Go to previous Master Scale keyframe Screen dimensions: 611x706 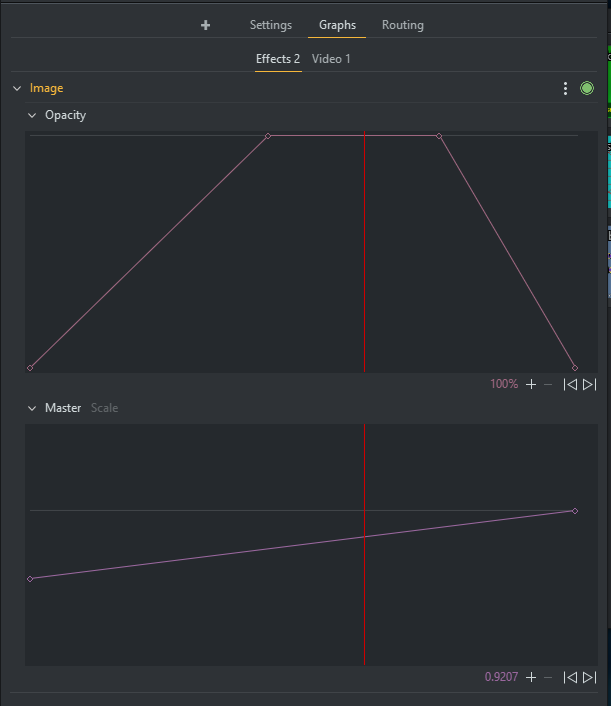[x=570, y=677]
